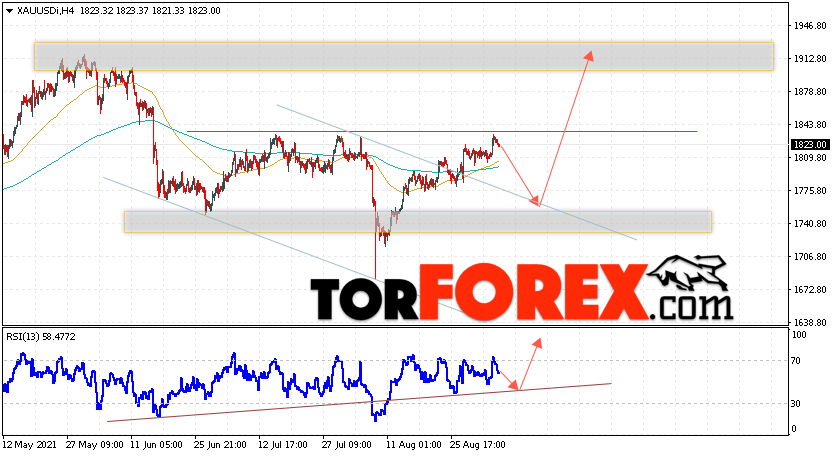Select the 1912.80 price axis label

pyautogui.click(x=810, y=59)
